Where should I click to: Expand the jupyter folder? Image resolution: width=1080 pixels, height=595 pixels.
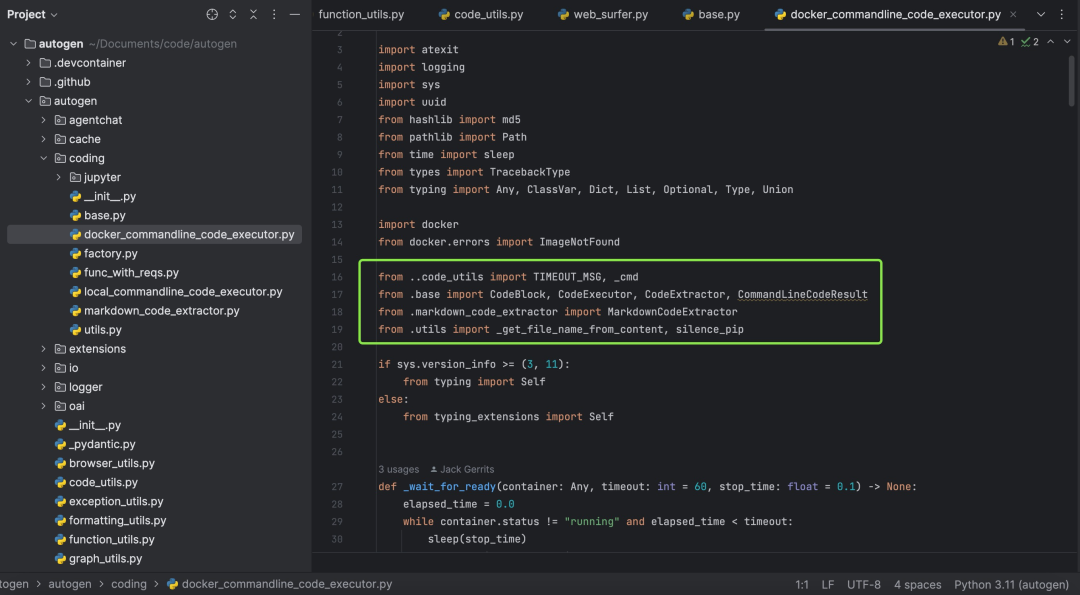[x=59, y=177]
